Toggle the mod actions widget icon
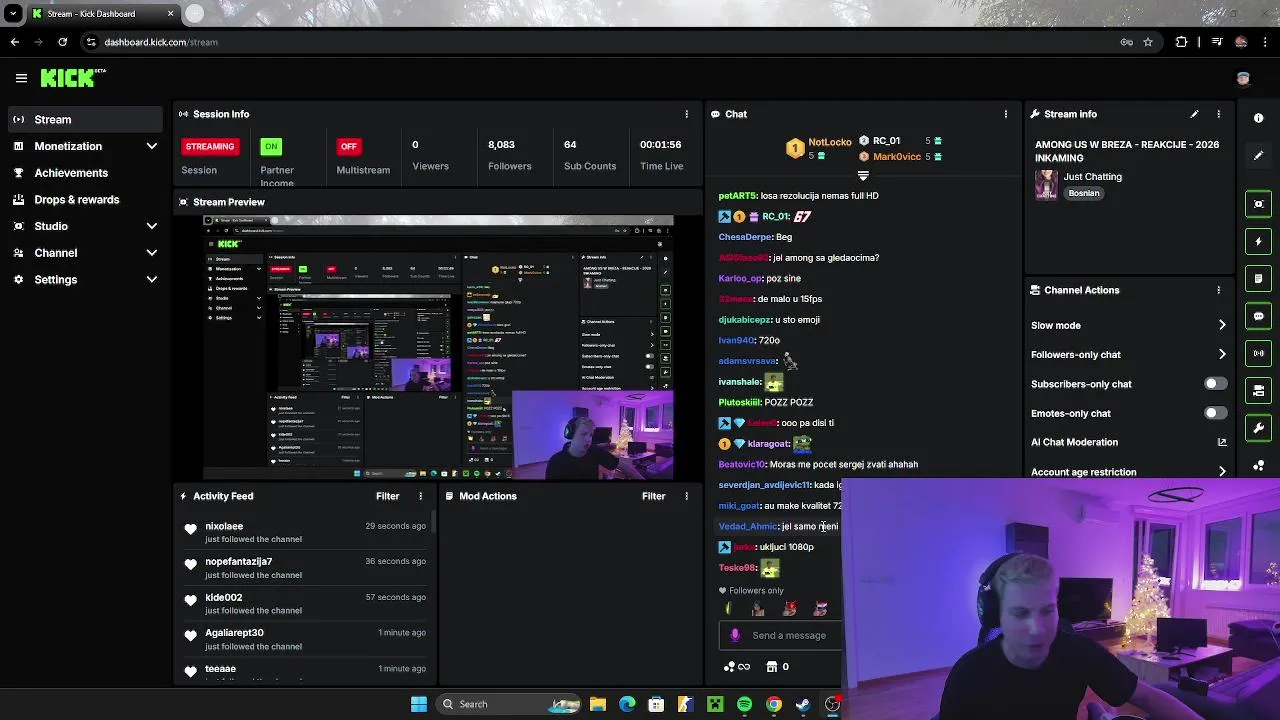Viewport: 1280px width, 720px height. tap(1259, 391)
